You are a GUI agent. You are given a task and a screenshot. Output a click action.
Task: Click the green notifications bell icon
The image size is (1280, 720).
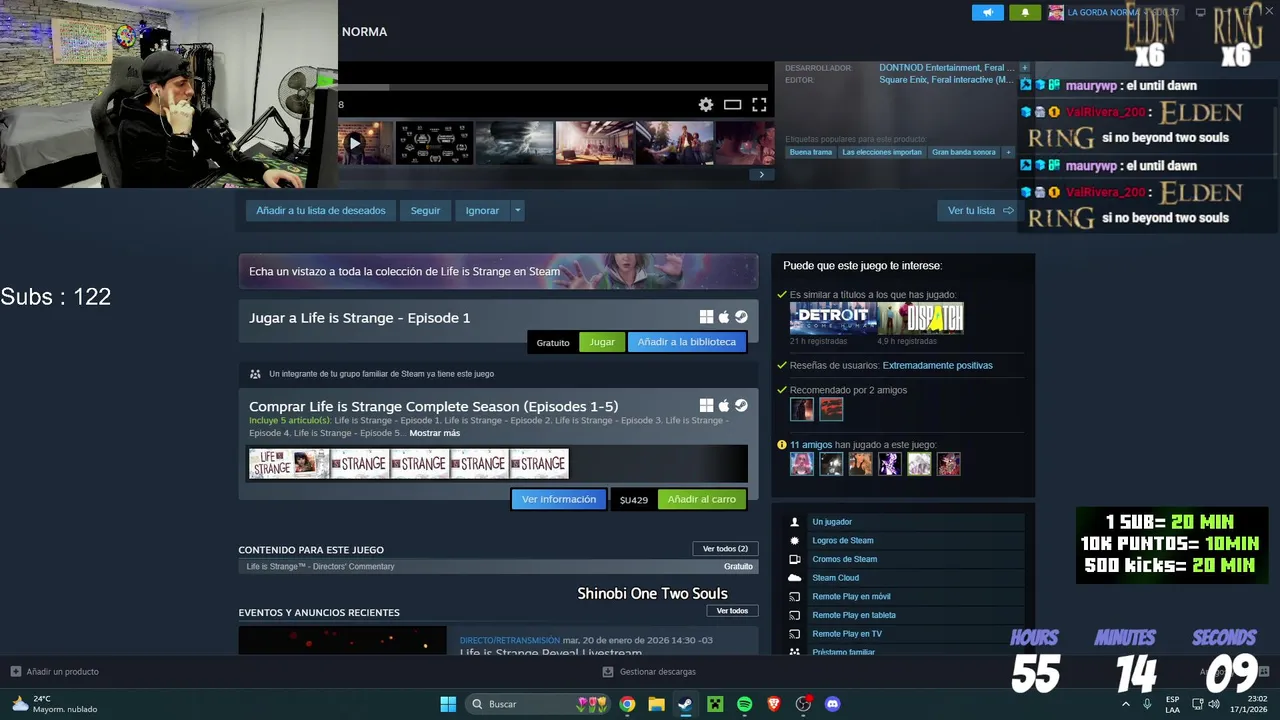click(1025, 12)
